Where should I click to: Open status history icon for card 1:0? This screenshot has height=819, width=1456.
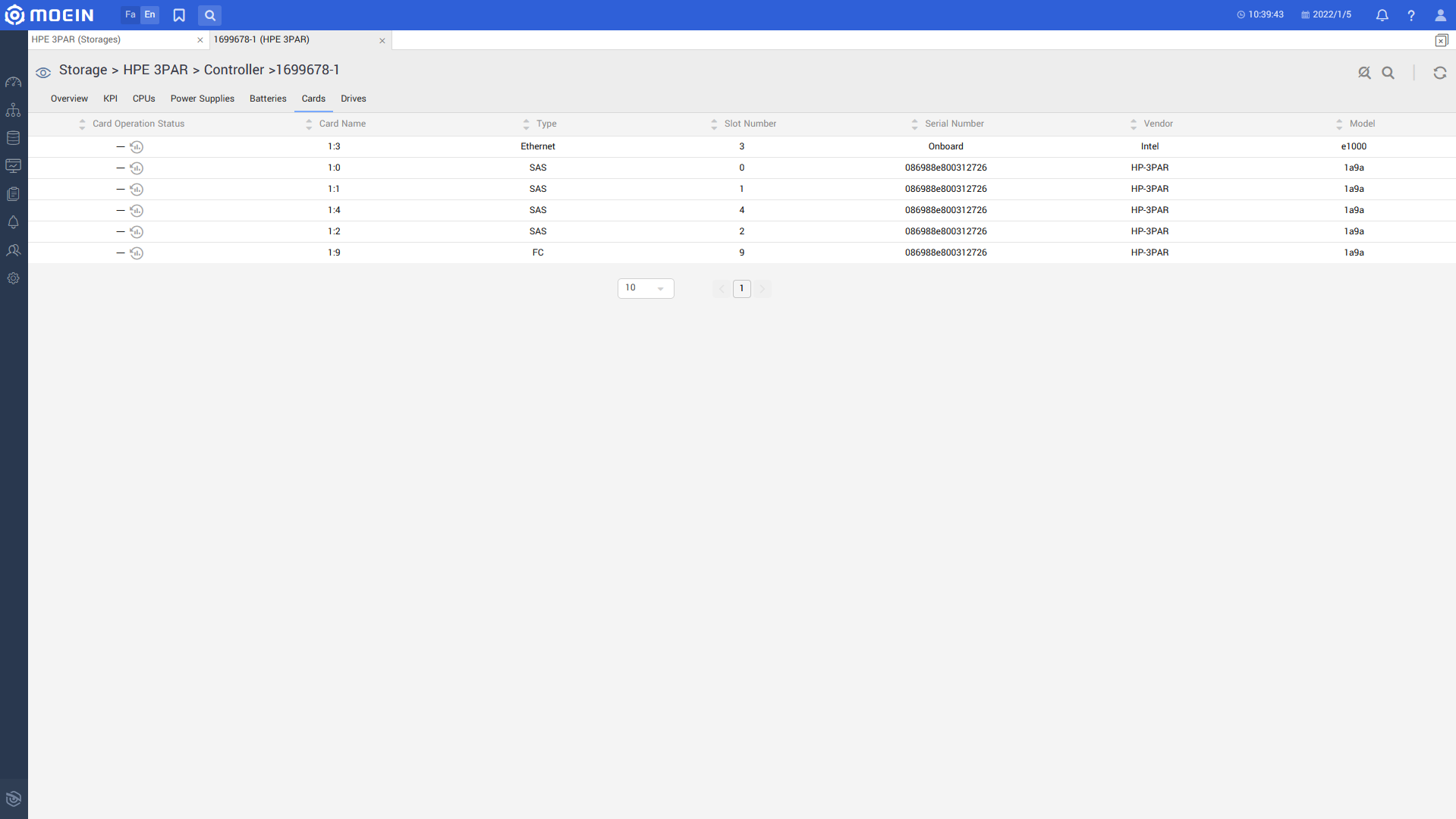tap(137, 168)
